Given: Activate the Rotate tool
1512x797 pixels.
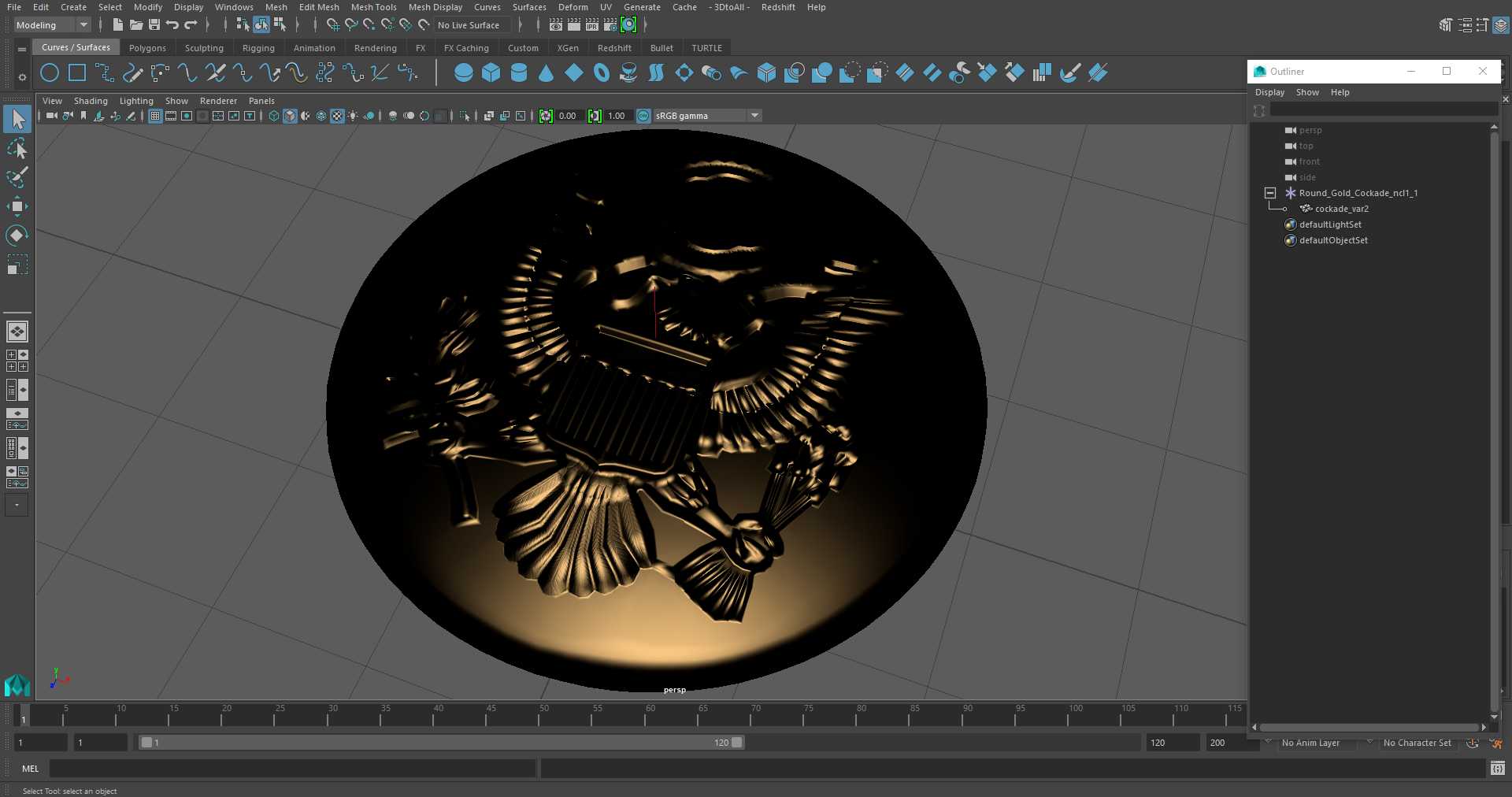Looking at the screenshot, I should tap(17, 235).
